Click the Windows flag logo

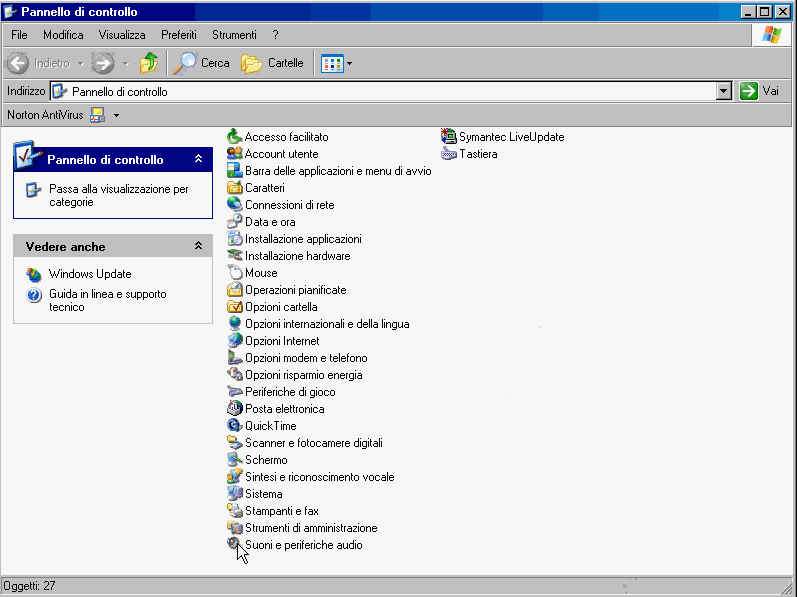[x=772, y=35]
